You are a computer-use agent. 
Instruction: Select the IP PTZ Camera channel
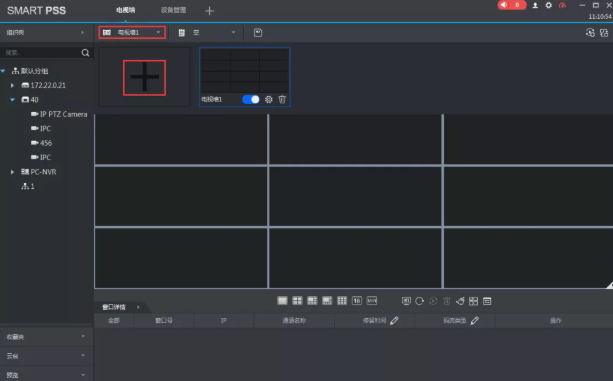click(x=59, y=114)
